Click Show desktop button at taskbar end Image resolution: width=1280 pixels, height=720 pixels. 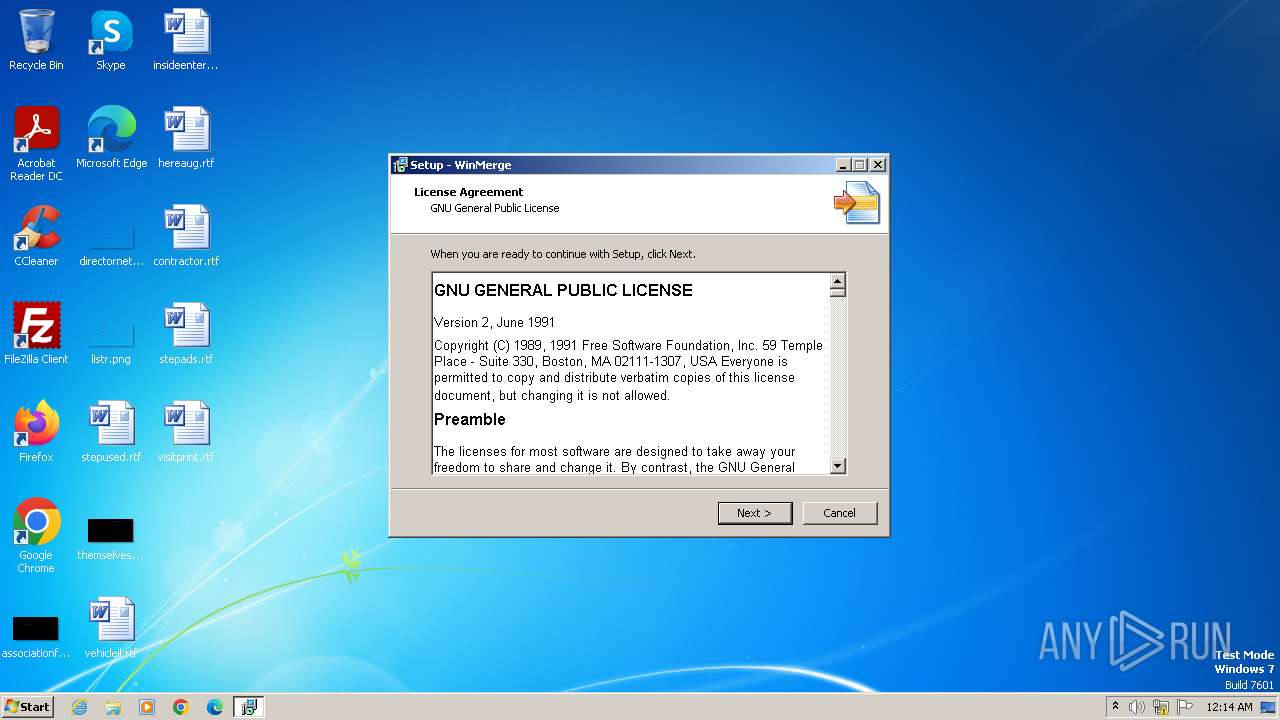[1270, 707]
